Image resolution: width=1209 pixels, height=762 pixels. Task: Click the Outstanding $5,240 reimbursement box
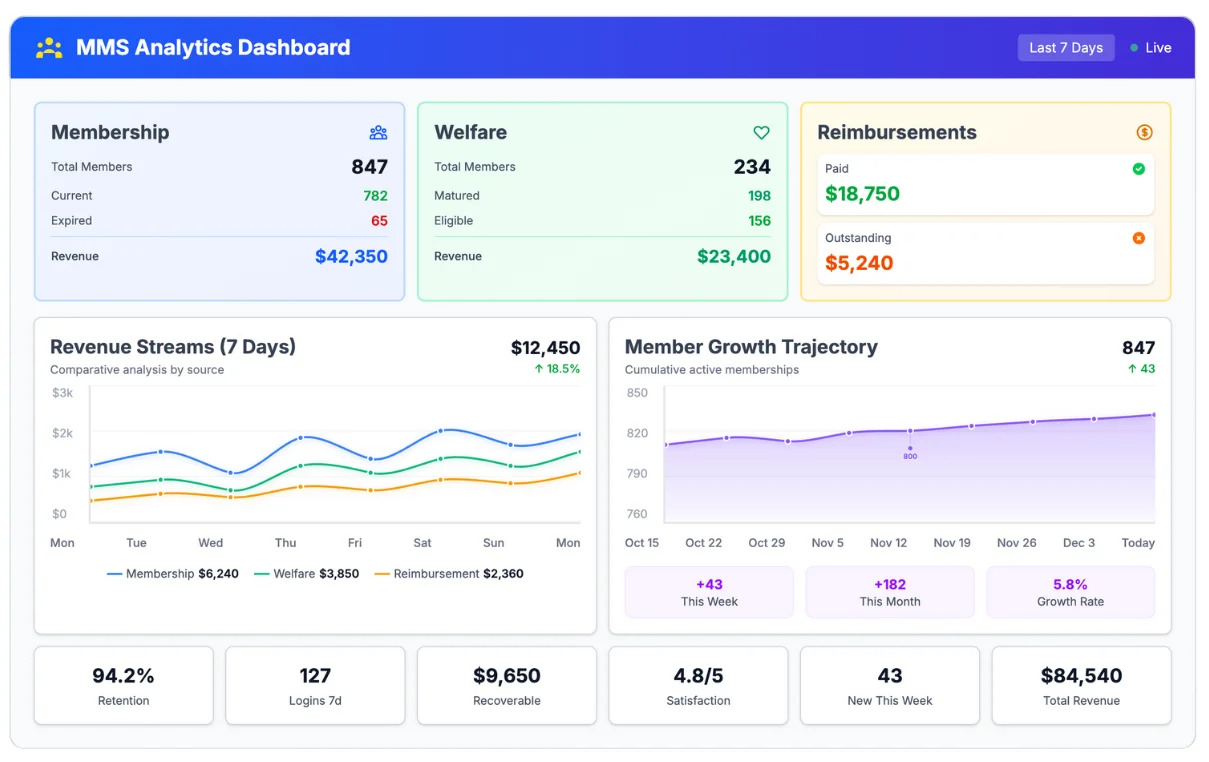coord(985,253)
